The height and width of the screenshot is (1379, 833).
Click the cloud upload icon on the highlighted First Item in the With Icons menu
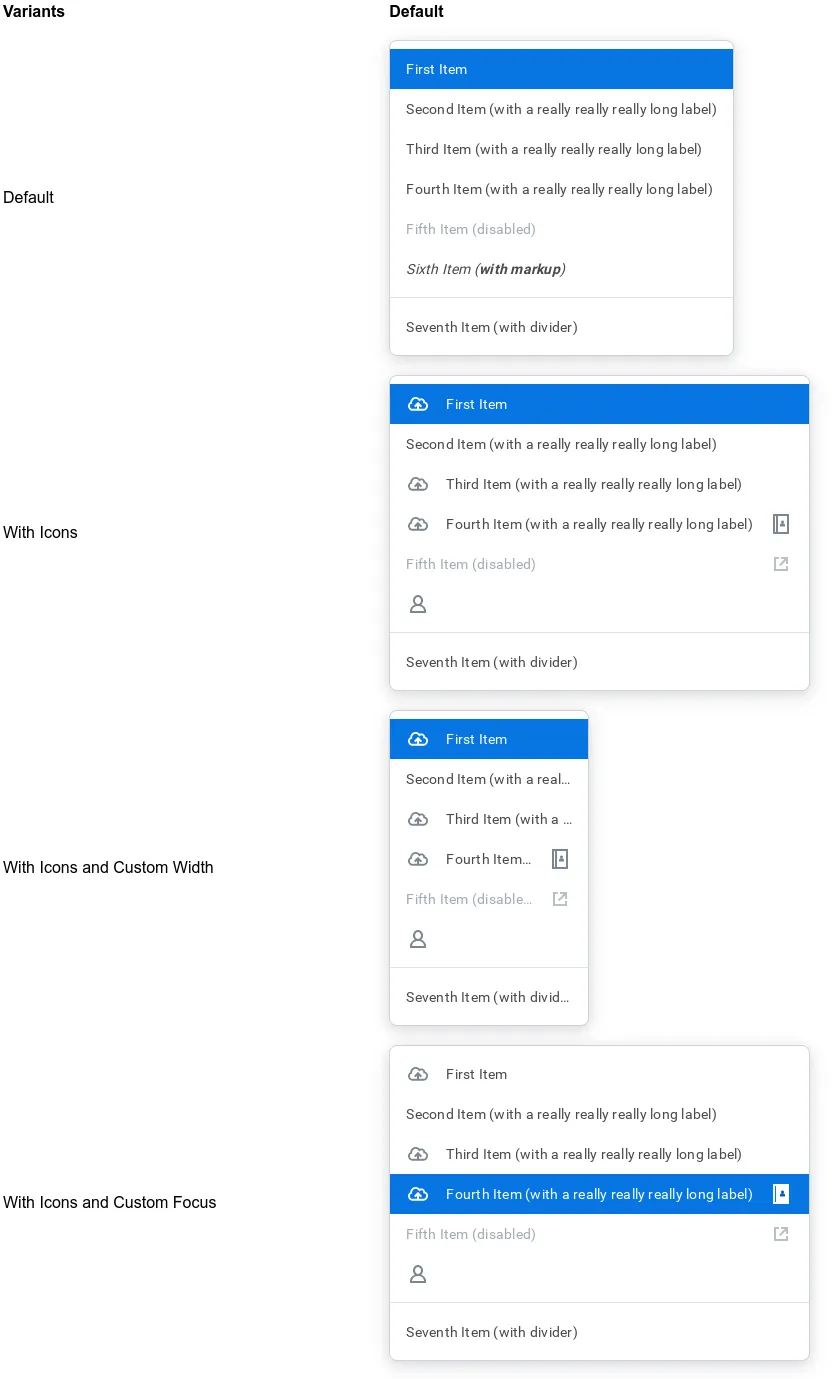point(418,404)
